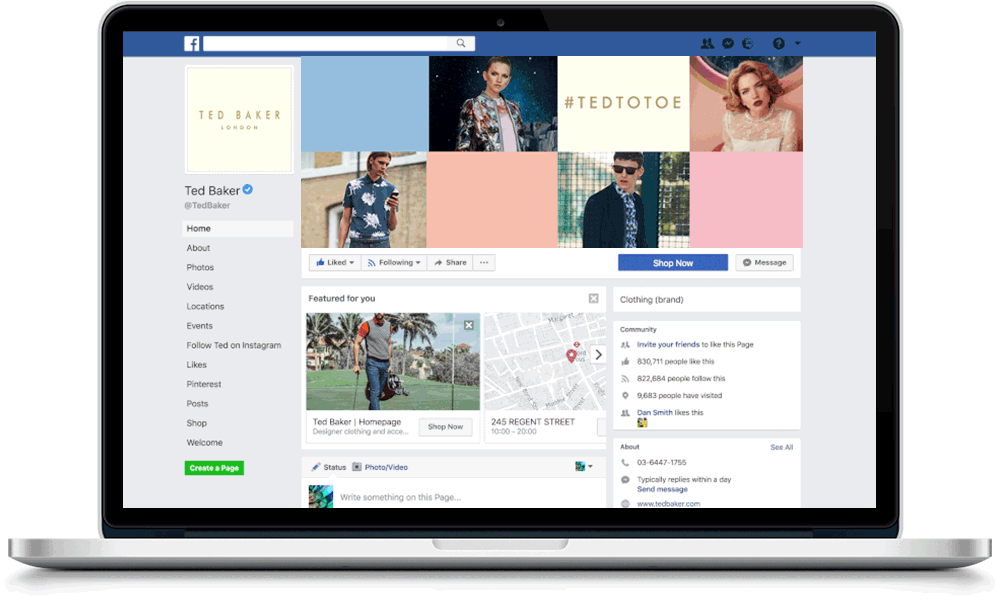Open Follow Ted on Instagram

point(233,345)
